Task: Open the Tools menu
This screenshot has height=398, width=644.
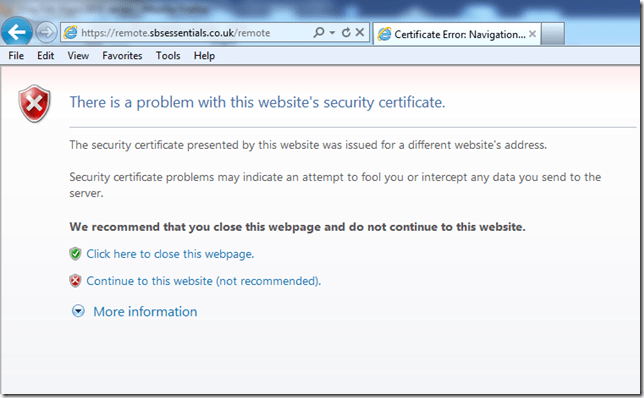Action: [x=168, y=55]
